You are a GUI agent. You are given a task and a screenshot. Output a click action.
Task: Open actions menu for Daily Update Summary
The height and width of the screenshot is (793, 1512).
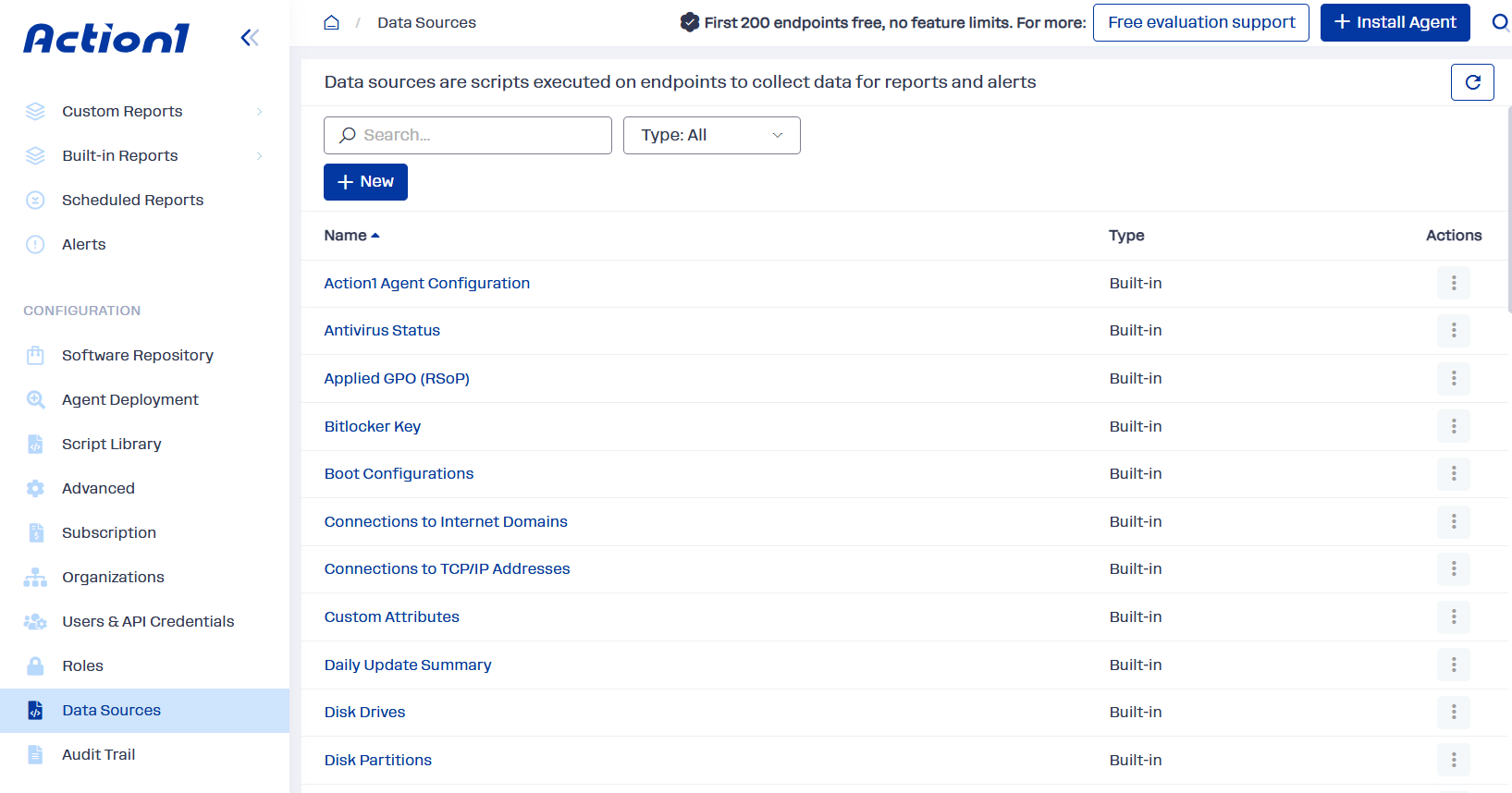click(1454, 665)
